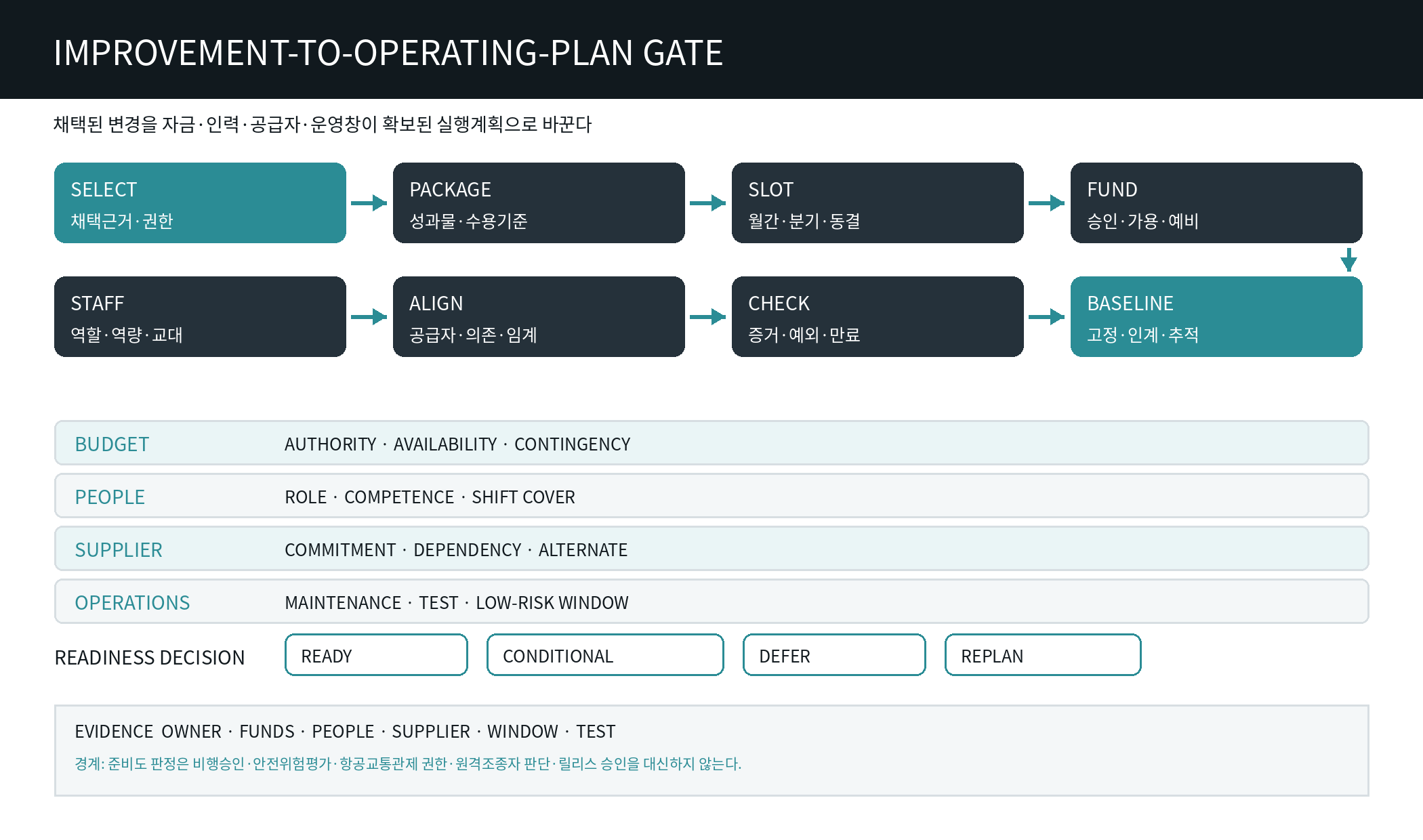Screen dimensions: 1423x840
Task: Open the BUDGET criteria row
Action: click(x=711, y=443)
